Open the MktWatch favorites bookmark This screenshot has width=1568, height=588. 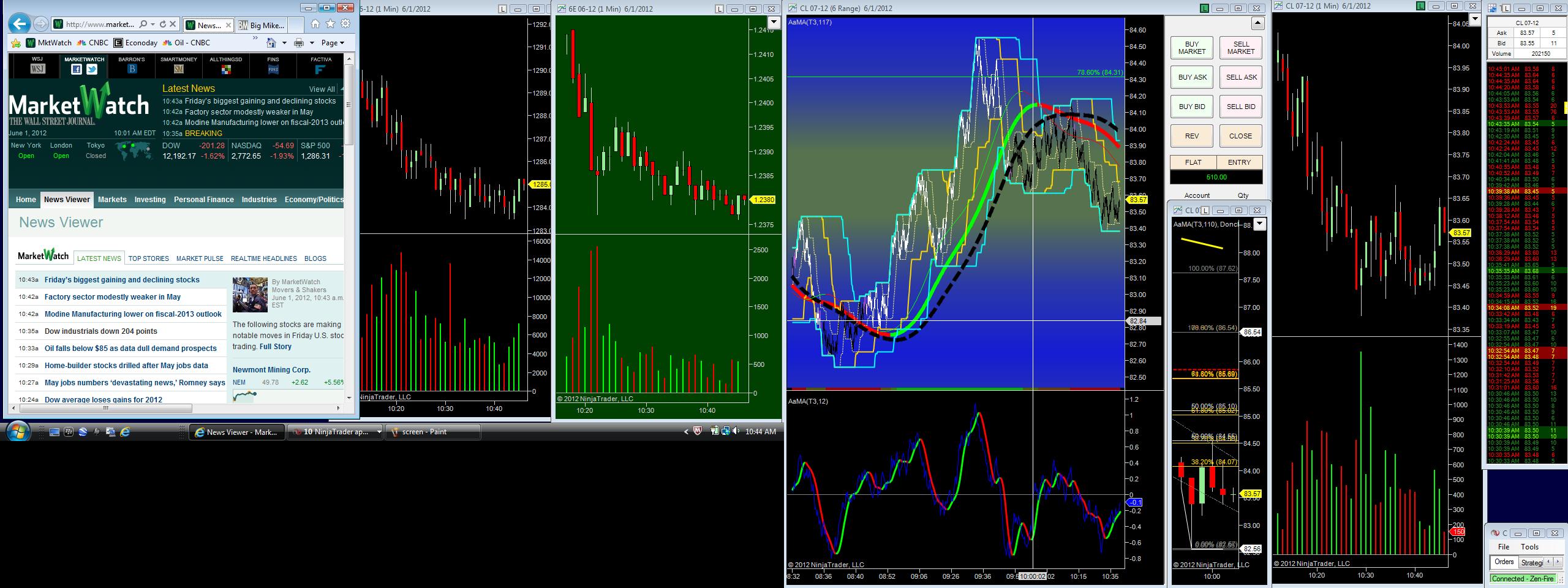tap(49, 43)
